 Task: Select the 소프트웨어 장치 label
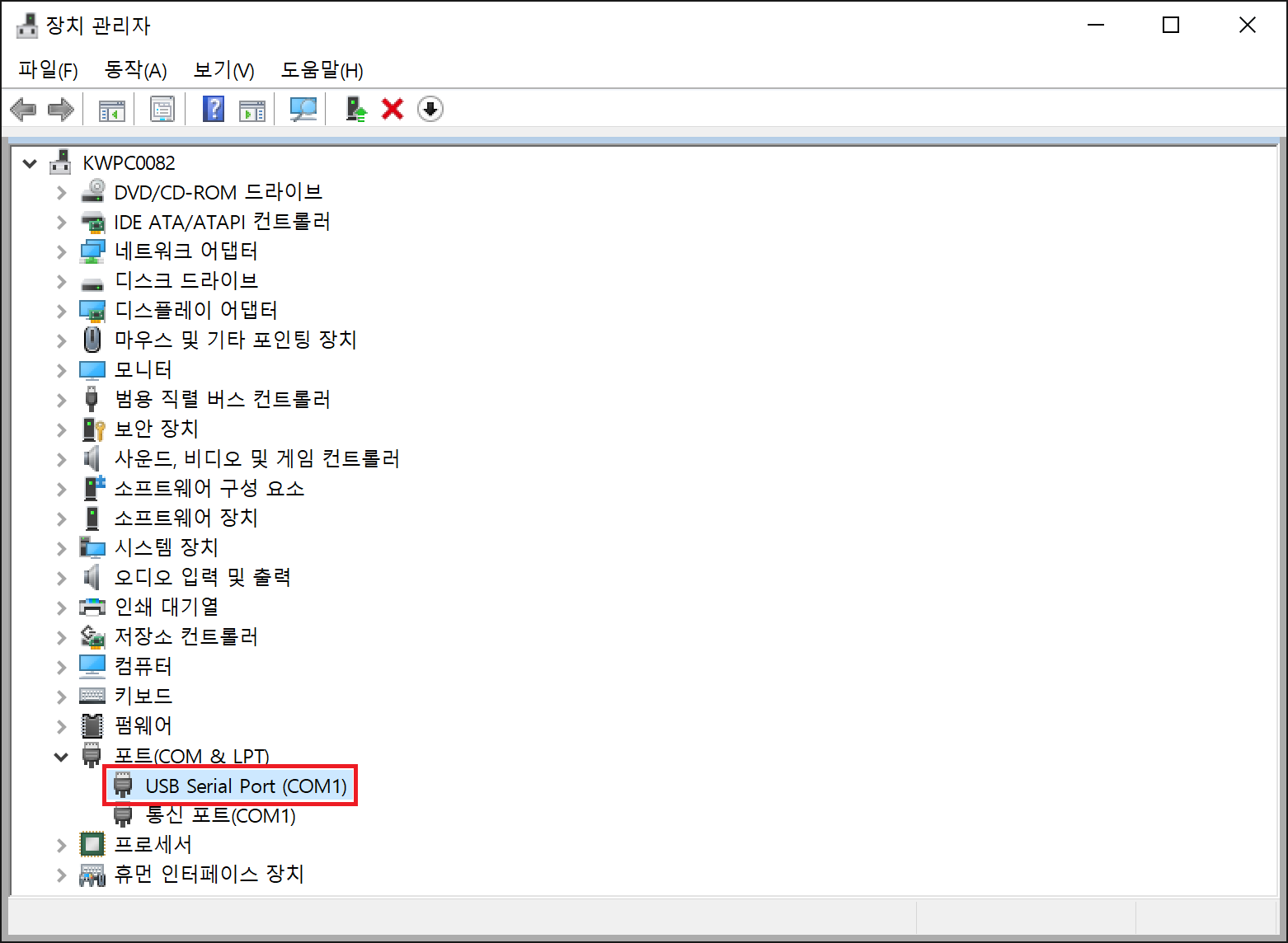(186, 518)
